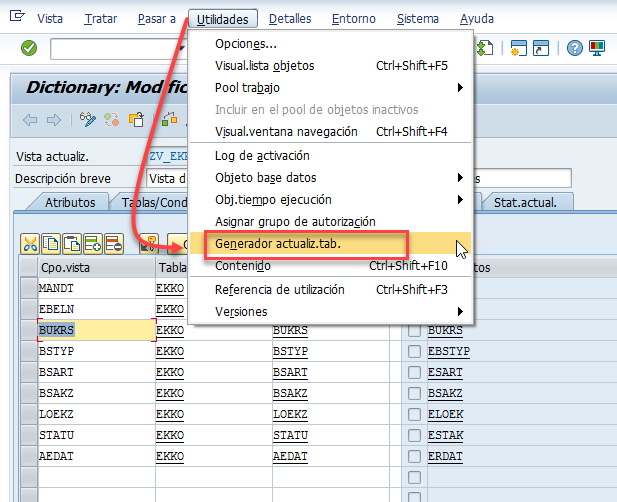
Task: Open the EKKO table link in the MANDT row
Action: [x=170, y=288]
